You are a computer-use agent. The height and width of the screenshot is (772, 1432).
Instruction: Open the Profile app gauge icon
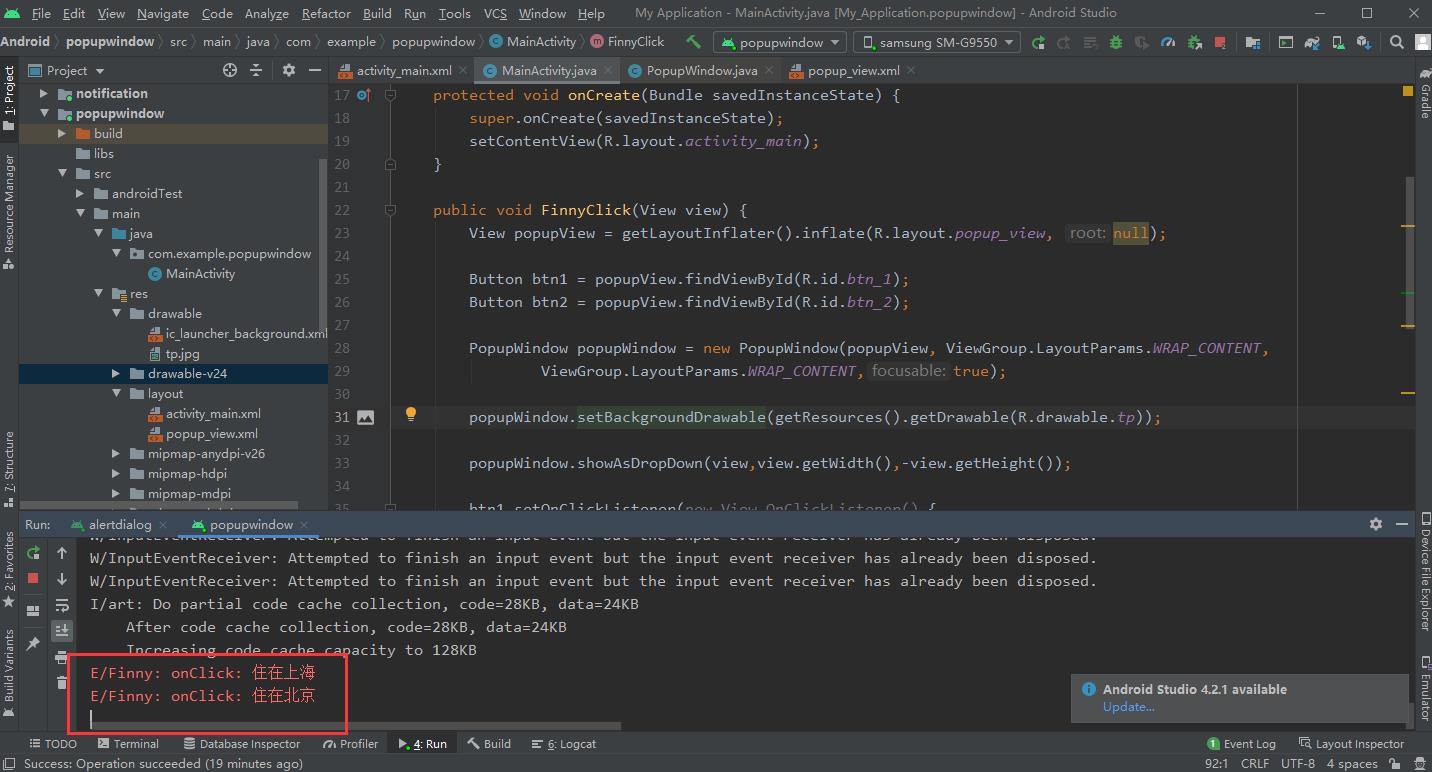point(1168,42)
